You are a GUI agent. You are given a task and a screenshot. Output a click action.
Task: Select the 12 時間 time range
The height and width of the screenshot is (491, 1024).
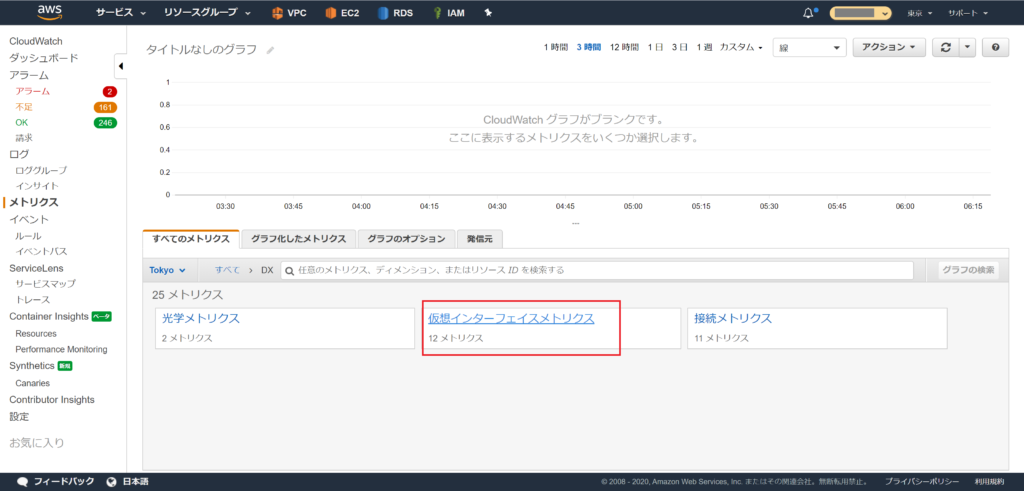624,47
